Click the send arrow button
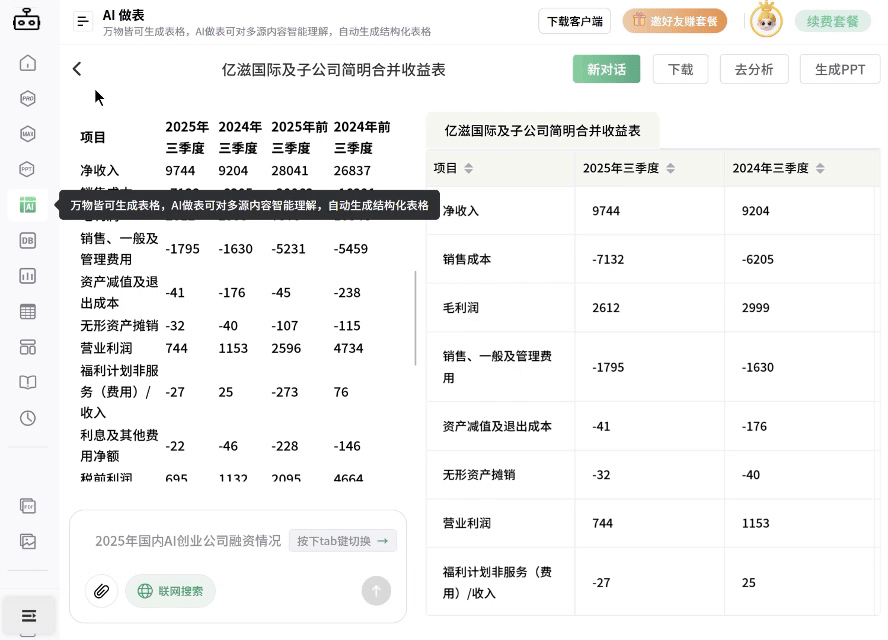This screenshot has width=888, height=640. [376, 591]
